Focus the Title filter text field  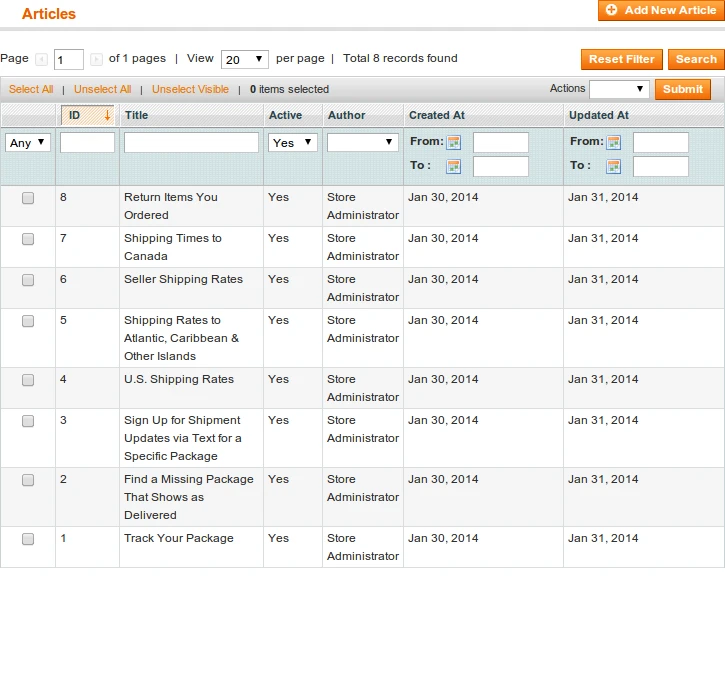(191, 143)
